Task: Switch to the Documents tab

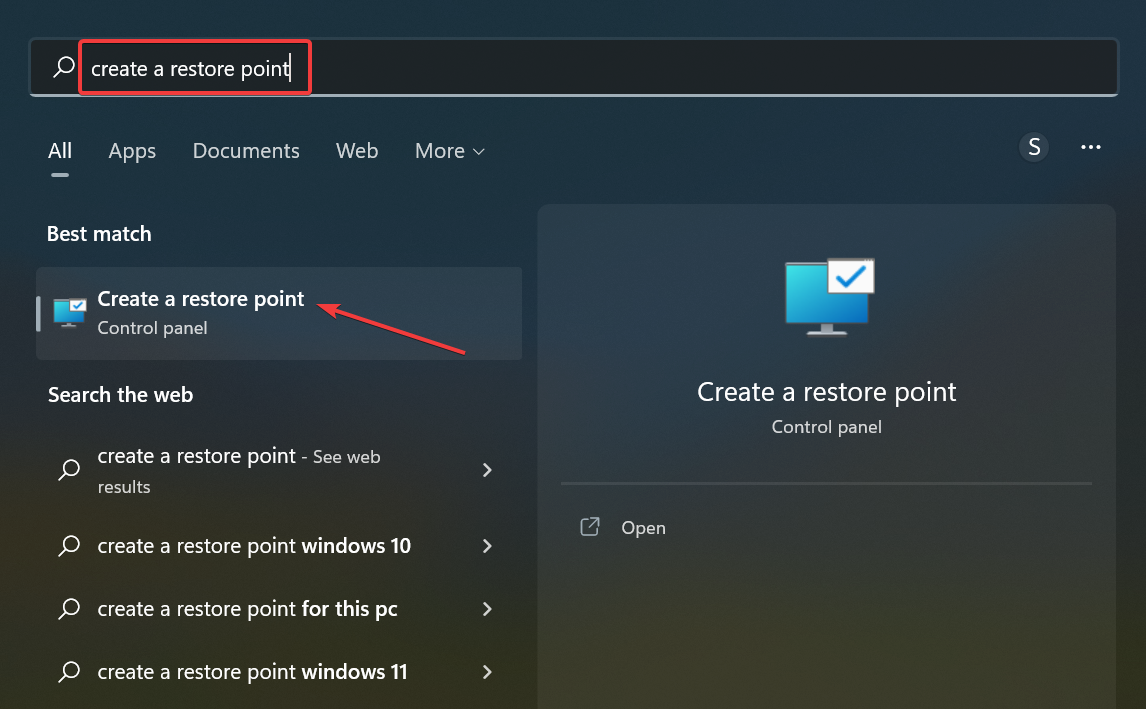Action: click(x=246, y=151)
